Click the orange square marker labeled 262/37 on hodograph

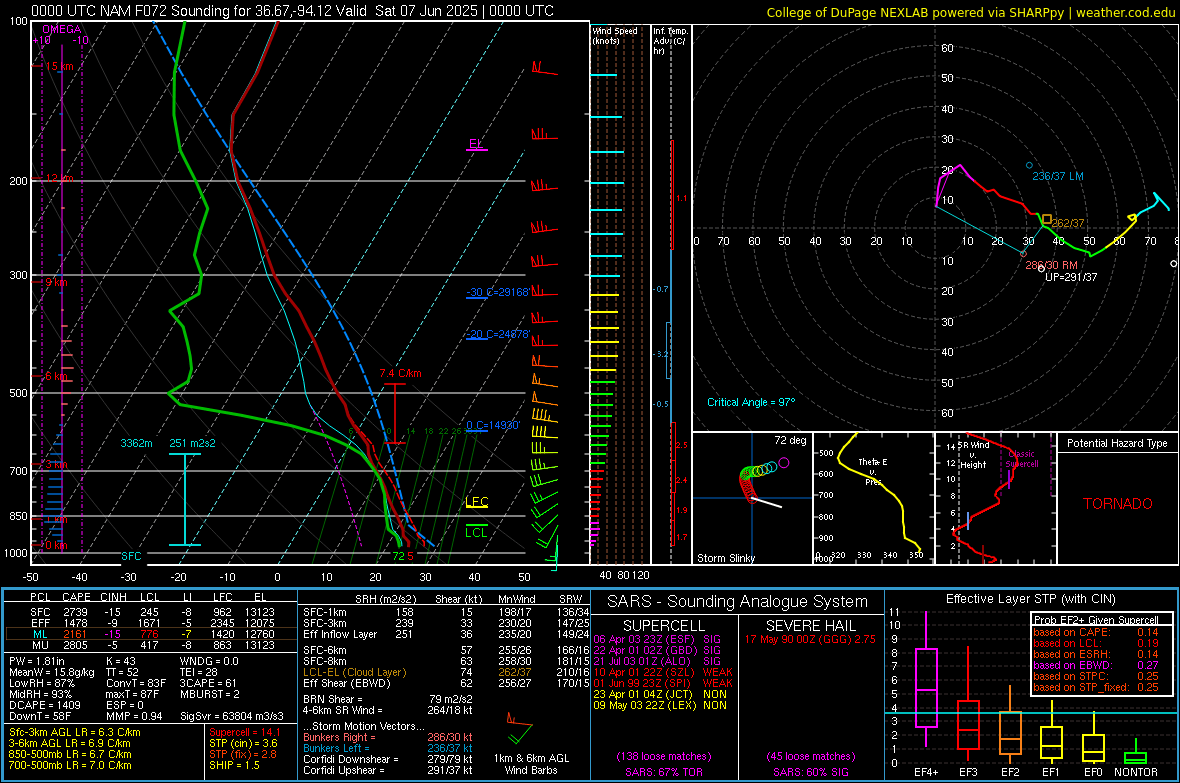point(1047,219)
